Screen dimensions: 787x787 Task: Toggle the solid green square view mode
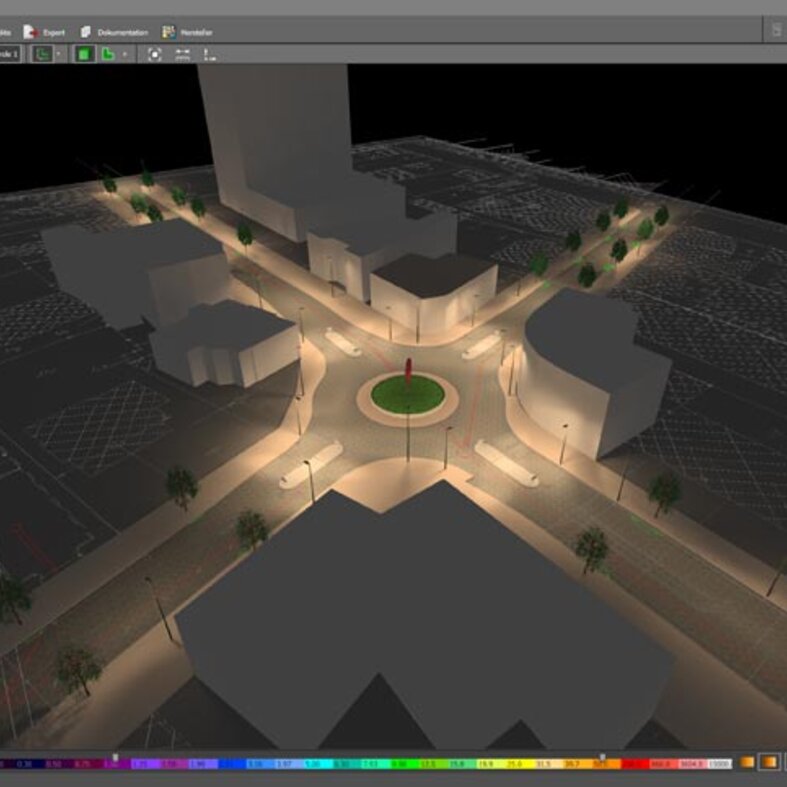pos(85,54)
